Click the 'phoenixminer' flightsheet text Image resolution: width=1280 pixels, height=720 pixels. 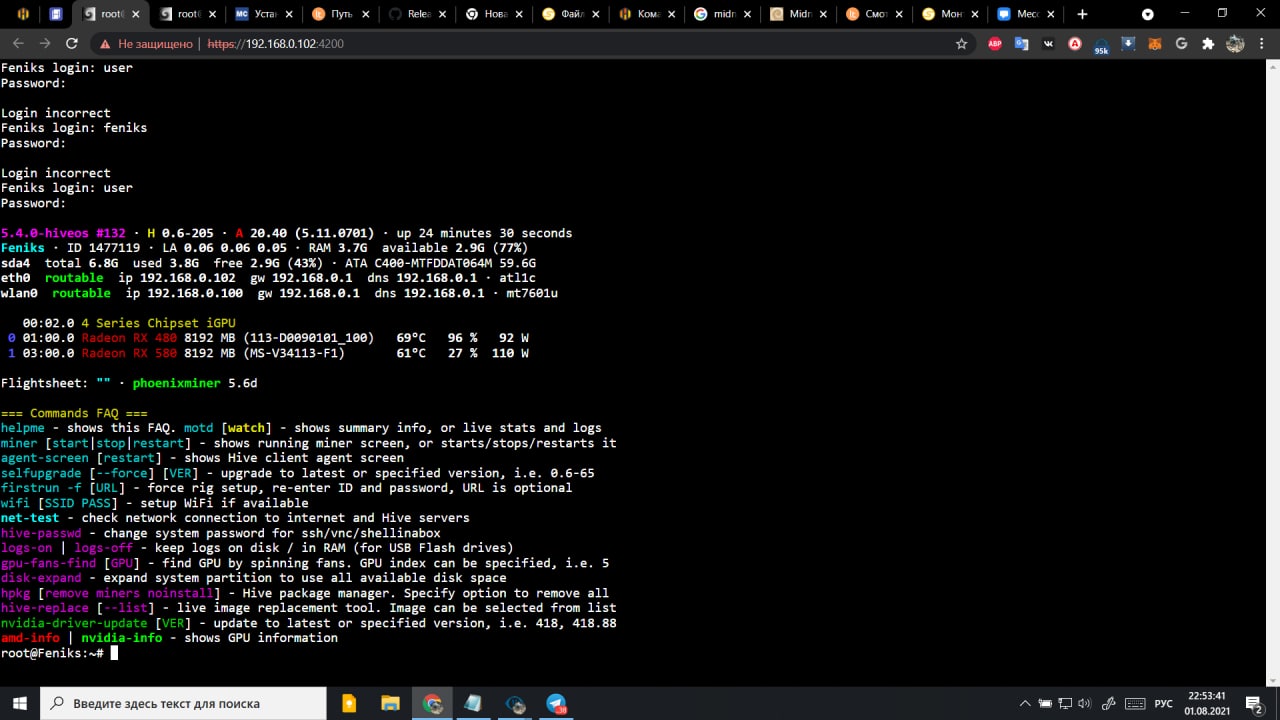177,383
